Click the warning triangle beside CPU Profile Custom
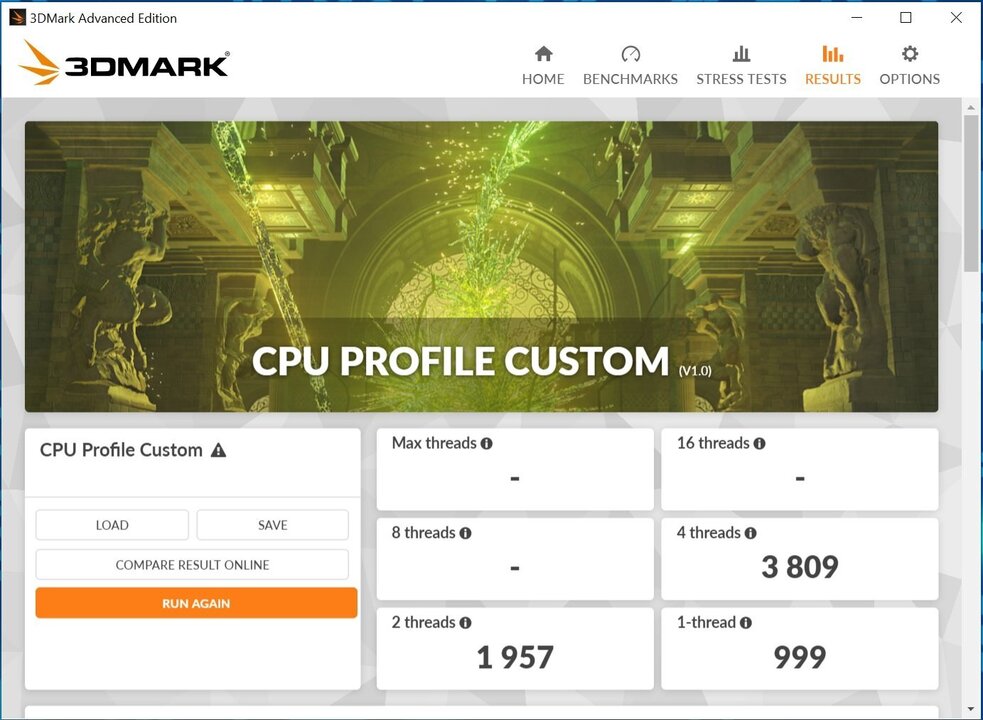Screen dimensions: 983x720 pos(218,451)
